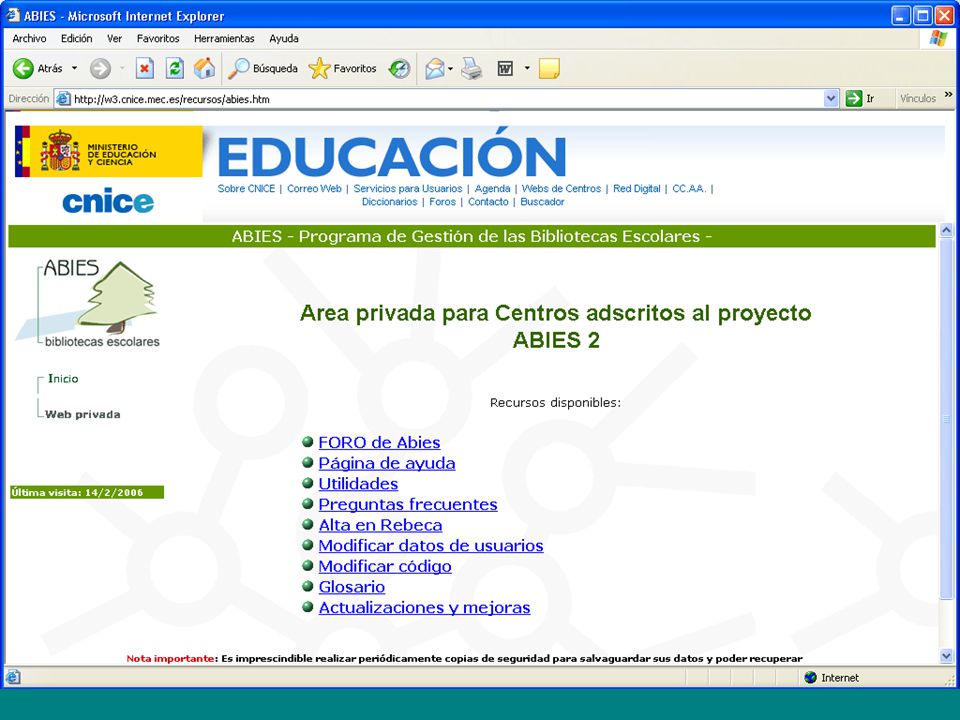Screen dimensions: 960x720
Task: Go to the home page icon
Action: (204, 69)
